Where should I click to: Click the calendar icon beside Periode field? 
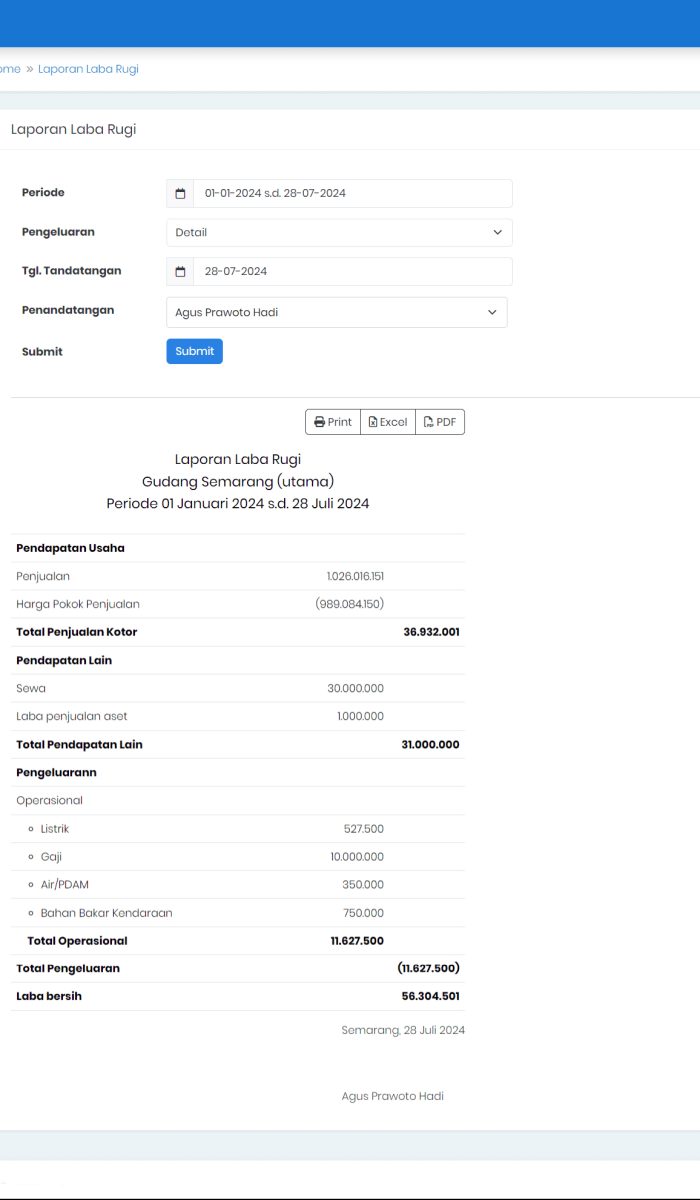point(180,193)
